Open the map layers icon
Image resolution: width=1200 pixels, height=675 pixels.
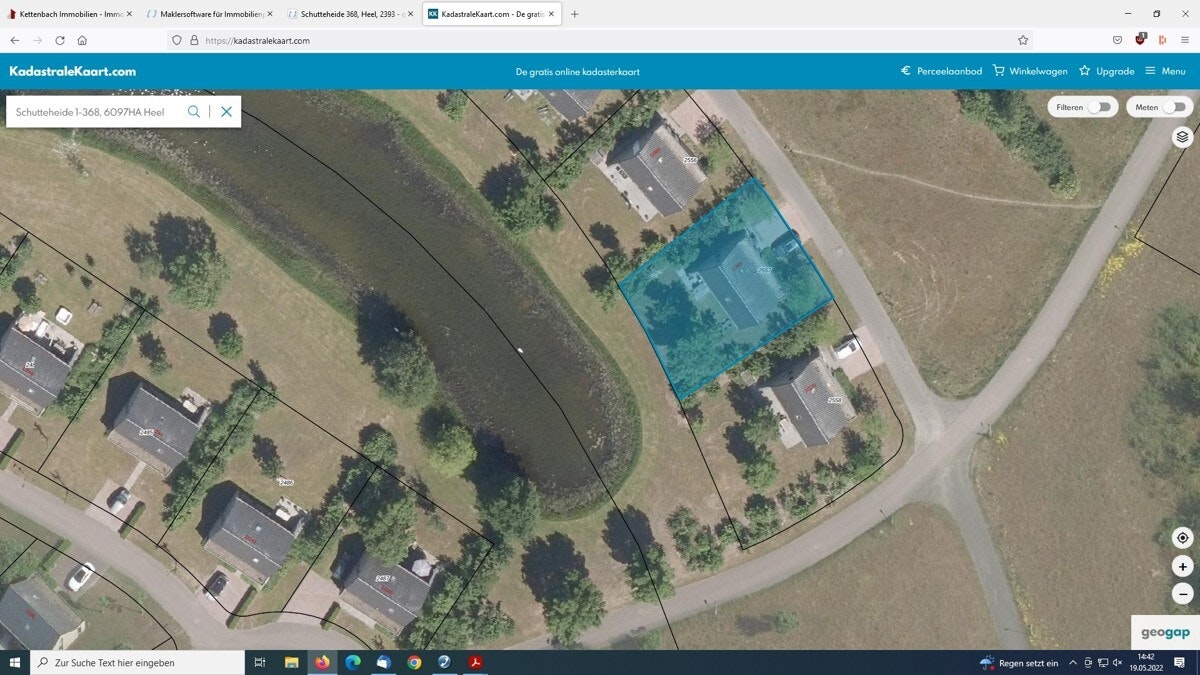click(1182, 137)
